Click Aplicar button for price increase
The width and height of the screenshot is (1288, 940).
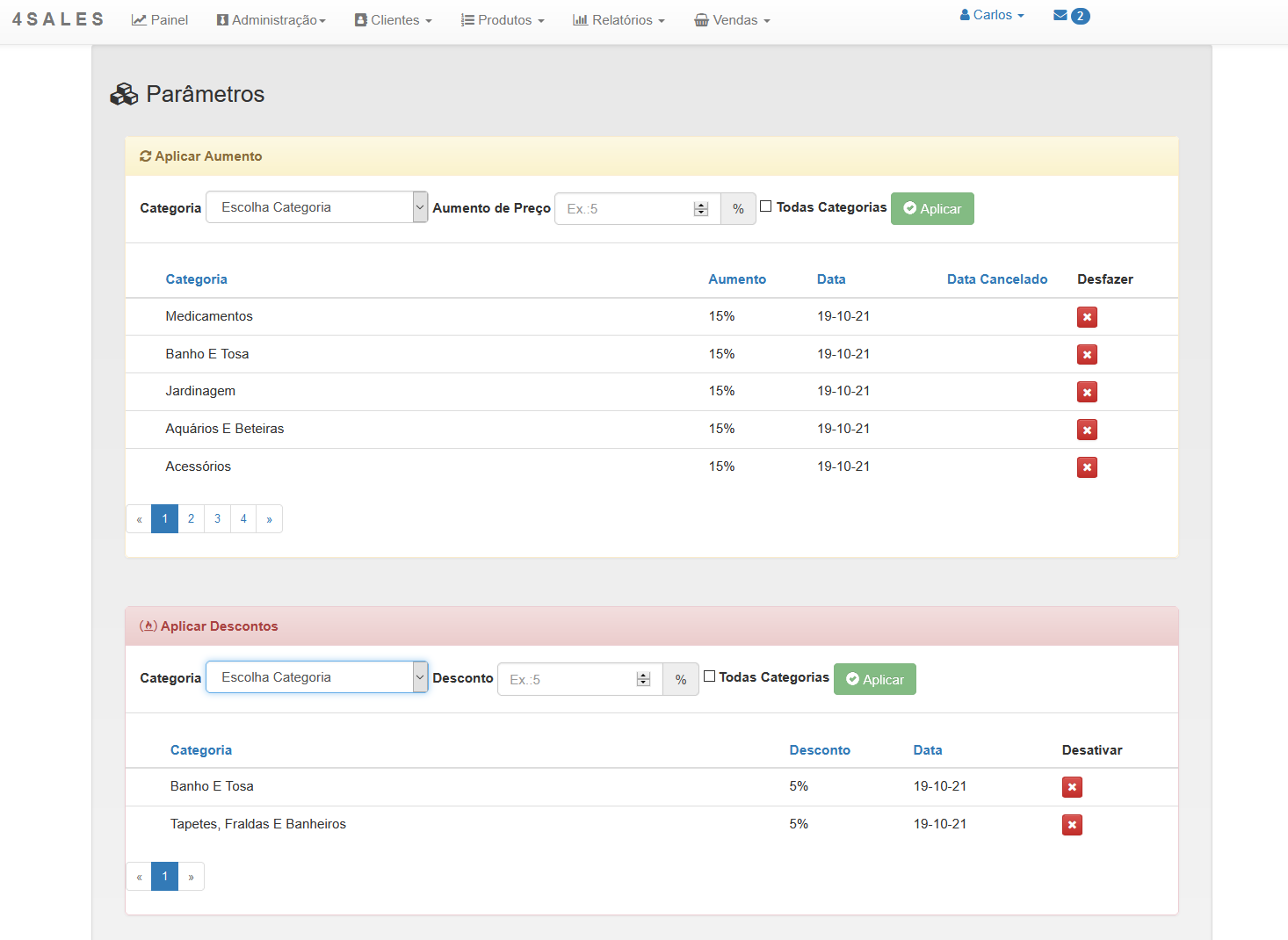coord(932,209)
